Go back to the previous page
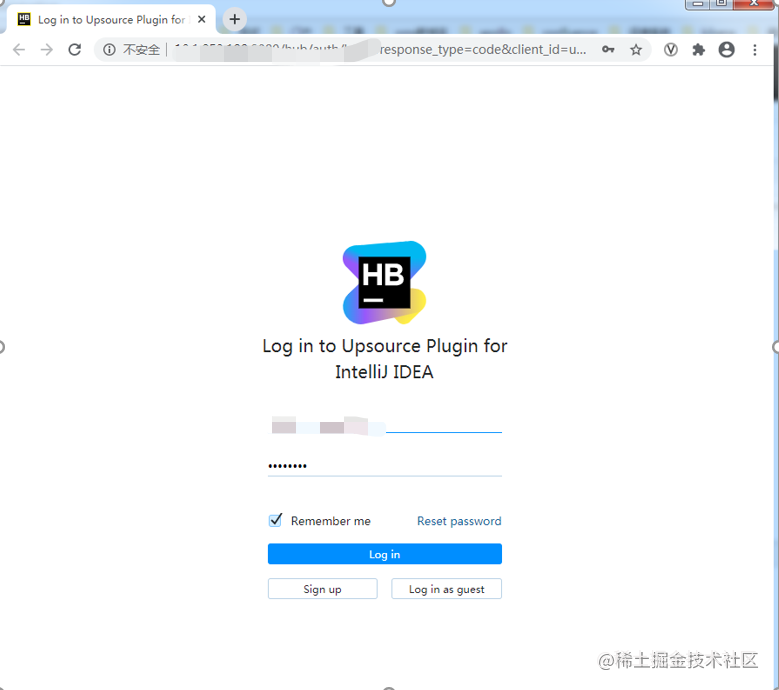 tap(19, 50)
